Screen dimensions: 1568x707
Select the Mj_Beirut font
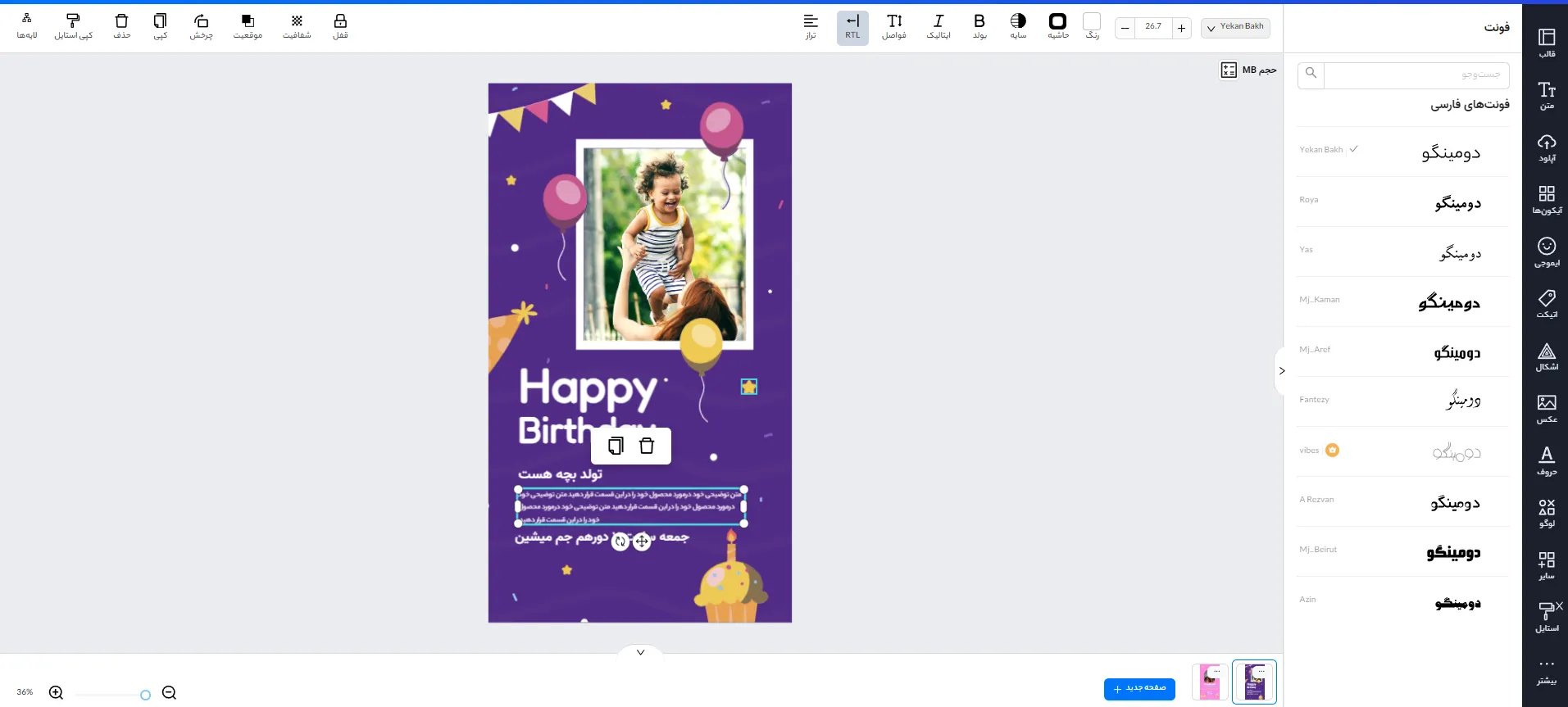point(1402,551)
